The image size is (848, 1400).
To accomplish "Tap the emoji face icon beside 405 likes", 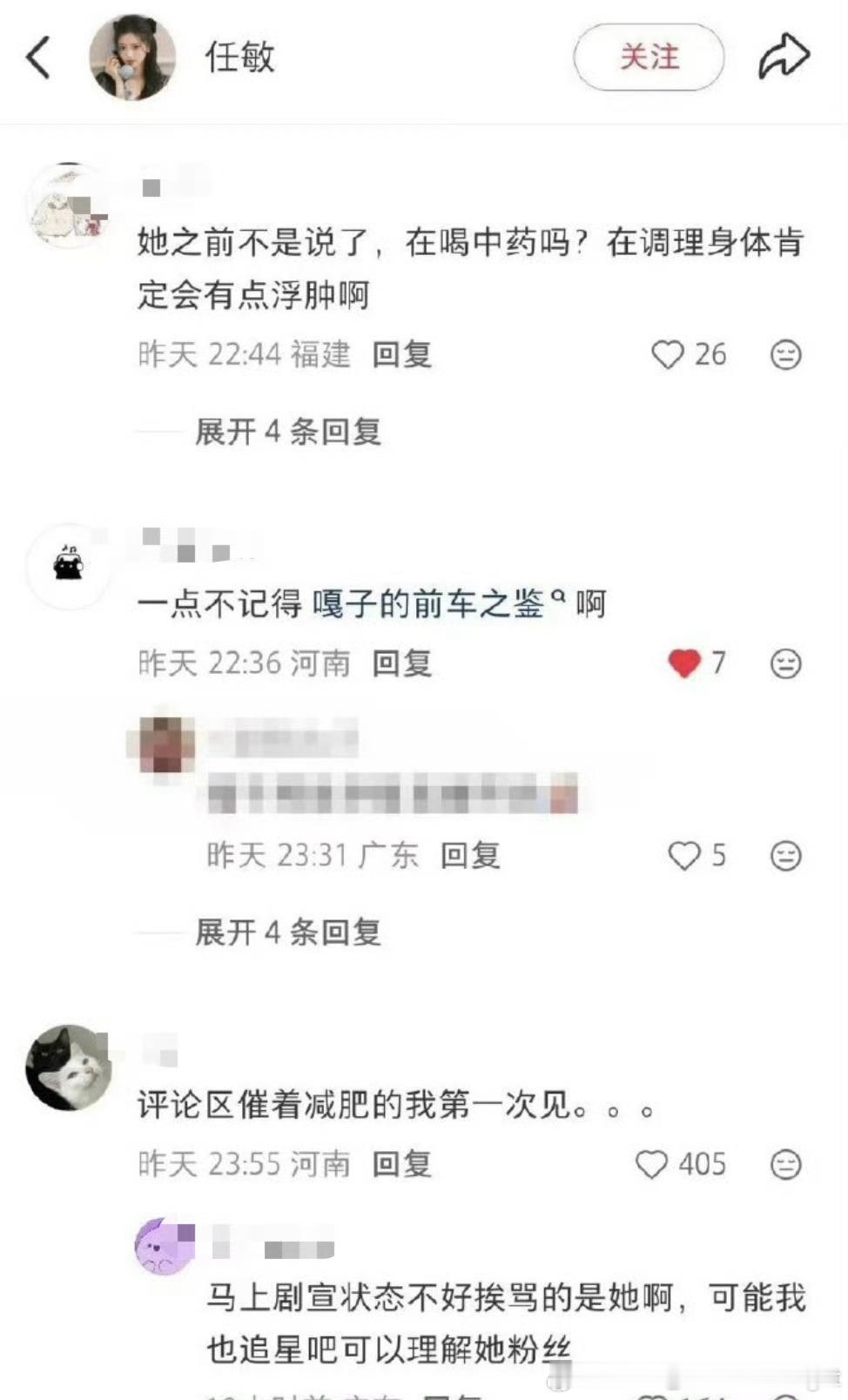I will (786, 1164).
